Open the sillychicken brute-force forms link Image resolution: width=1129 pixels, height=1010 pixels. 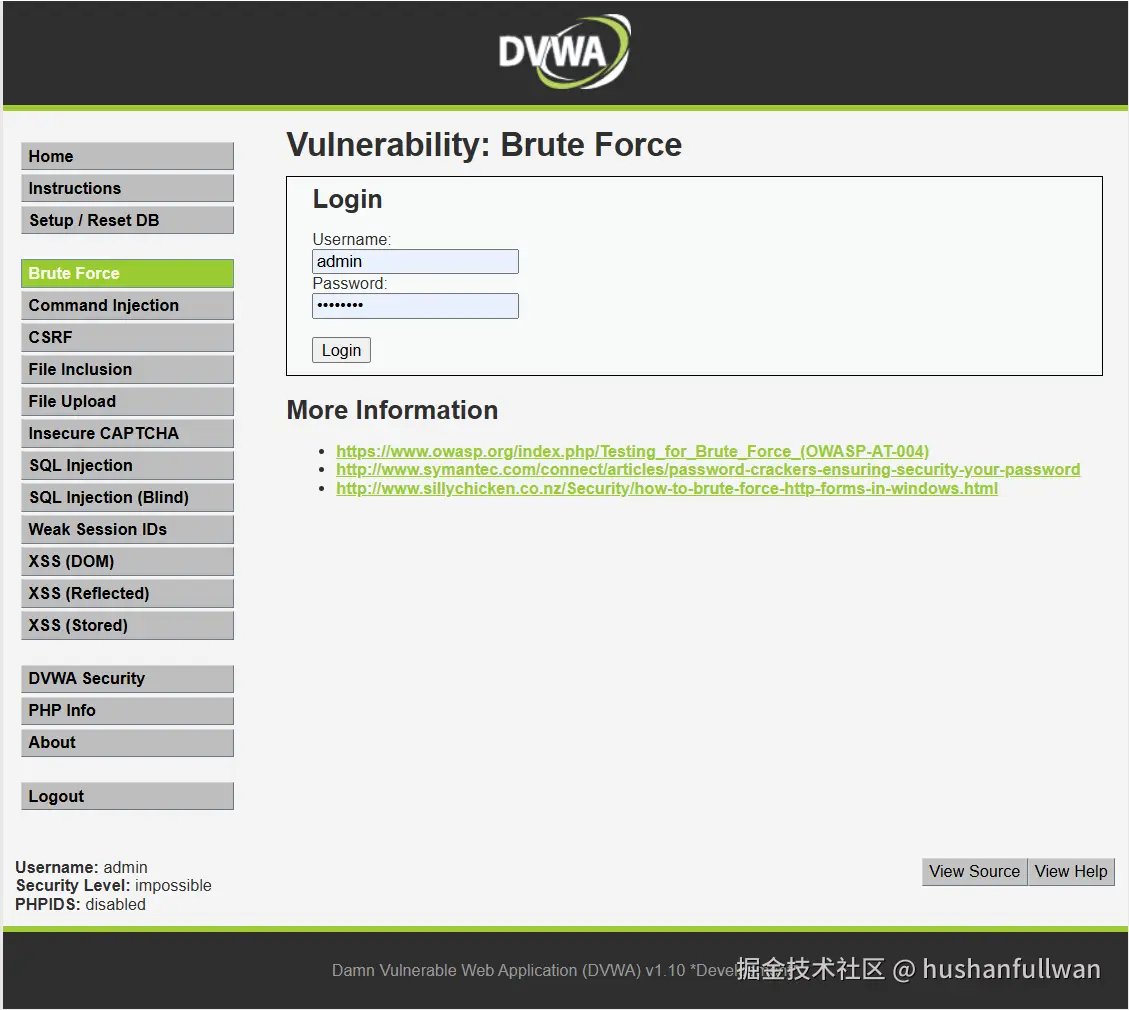click(x=667, y=488)
